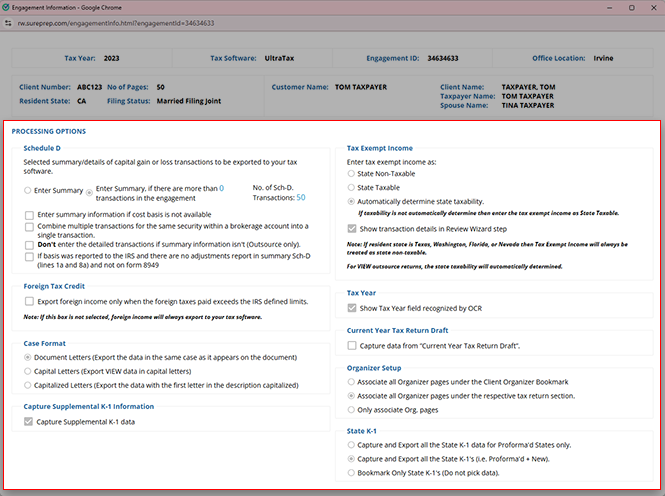665x496 pixels.
Task: Minimize the Engagement Information window
Action: click(x=609, y=8)
